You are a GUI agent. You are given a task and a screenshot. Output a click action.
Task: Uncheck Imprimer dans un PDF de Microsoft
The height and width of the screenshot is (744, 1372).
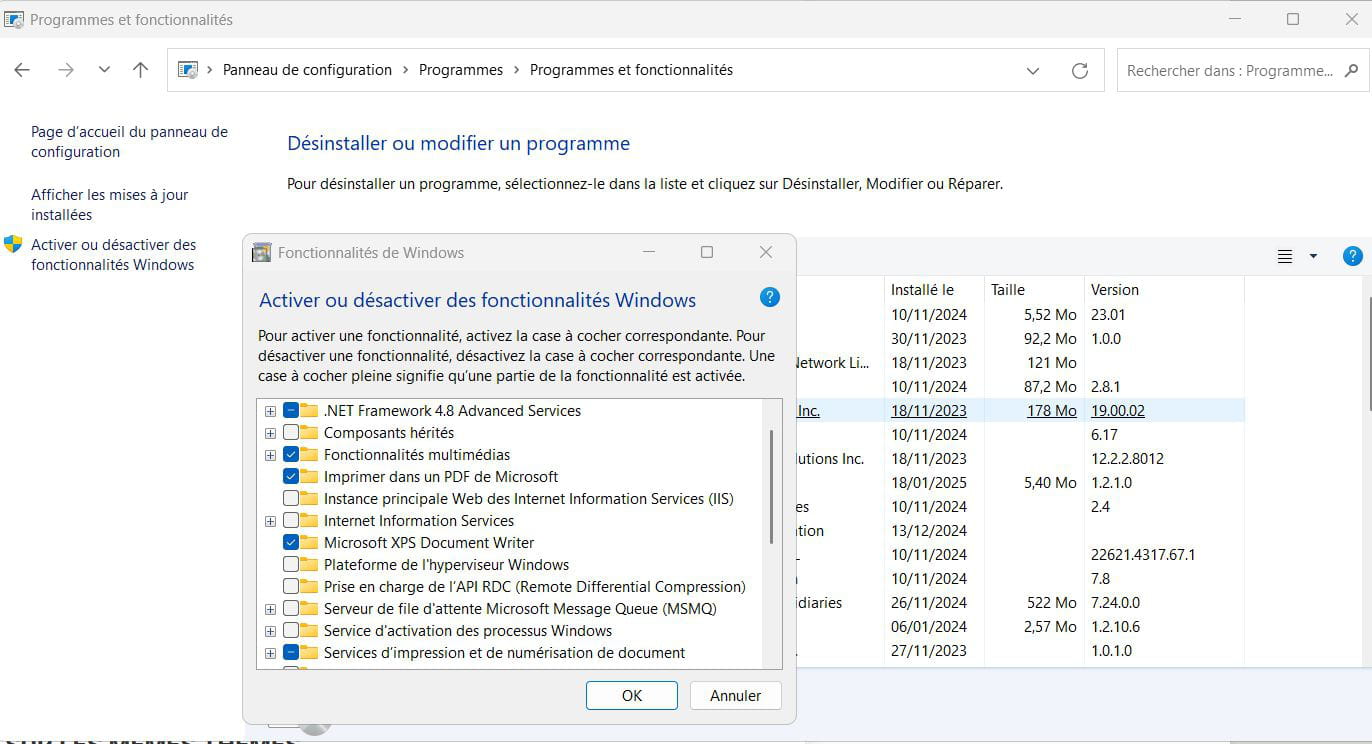tap(291, 477)
